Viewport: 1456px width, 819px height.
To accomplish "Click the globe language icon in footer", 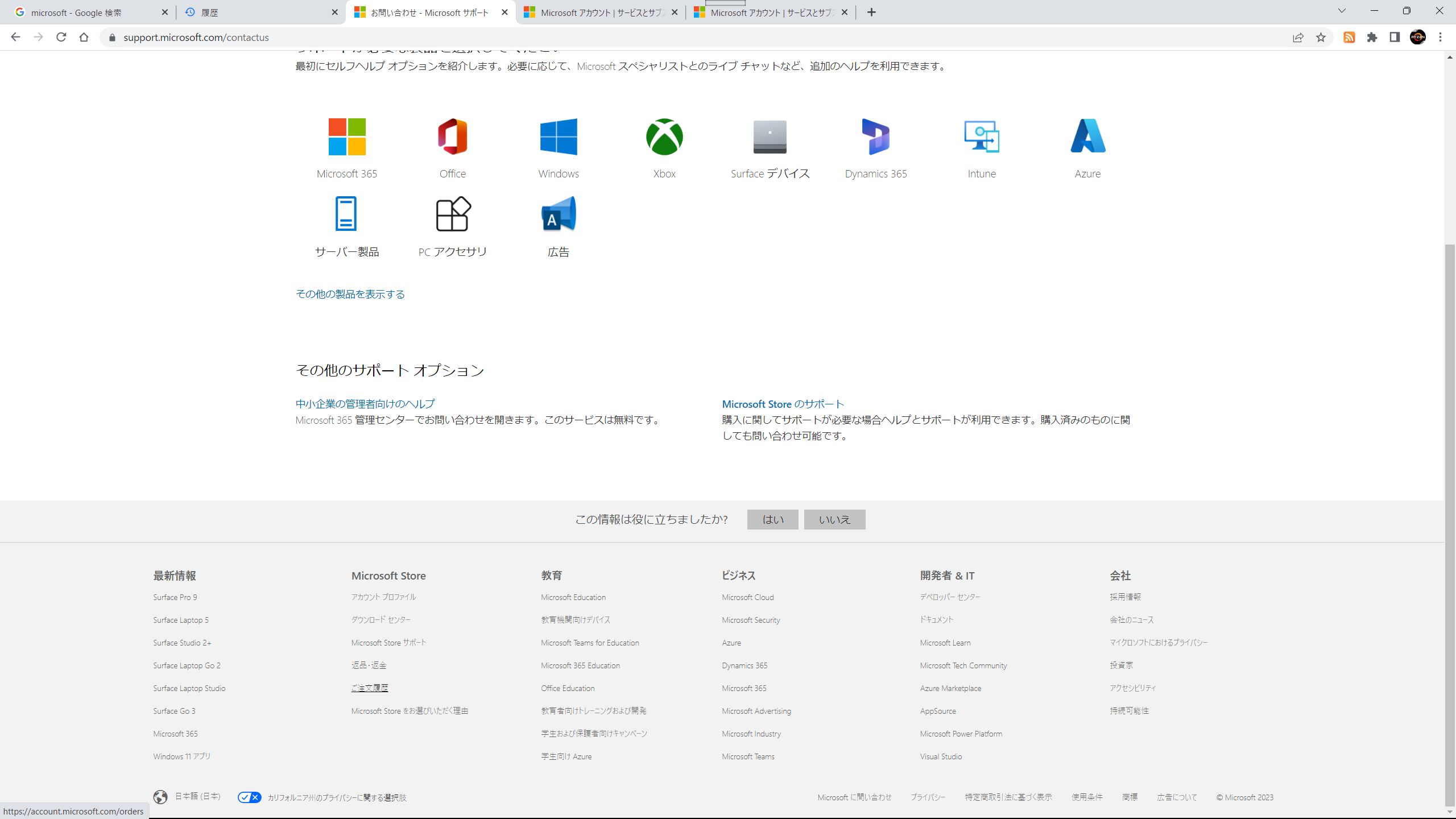I will click(x=160, y=797).
